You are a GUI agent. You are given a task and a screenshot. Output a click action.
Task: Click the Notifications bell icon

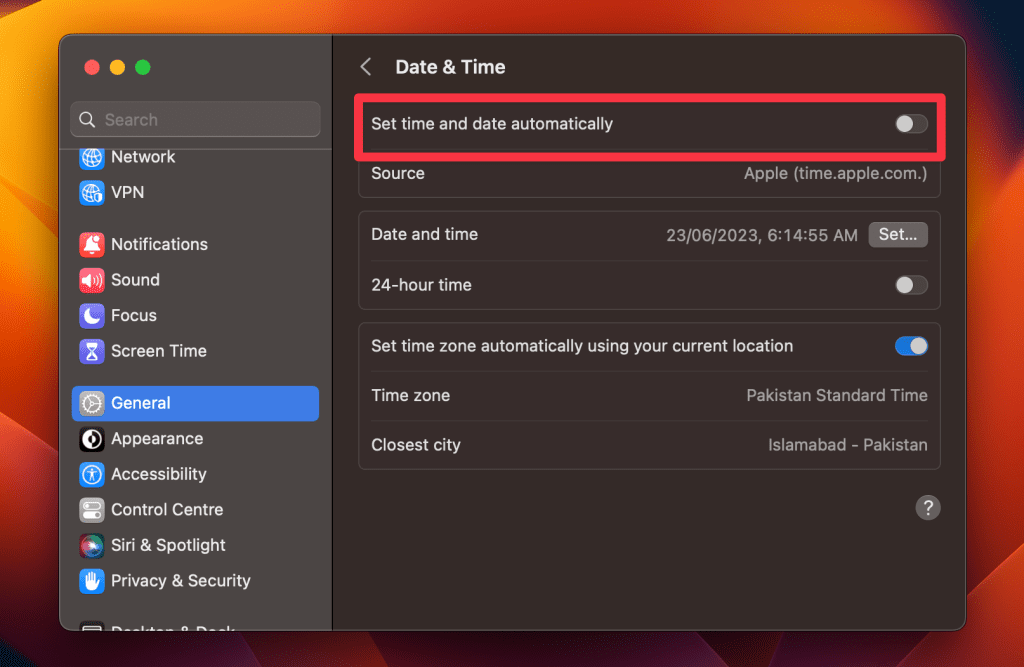click(92, 244)
